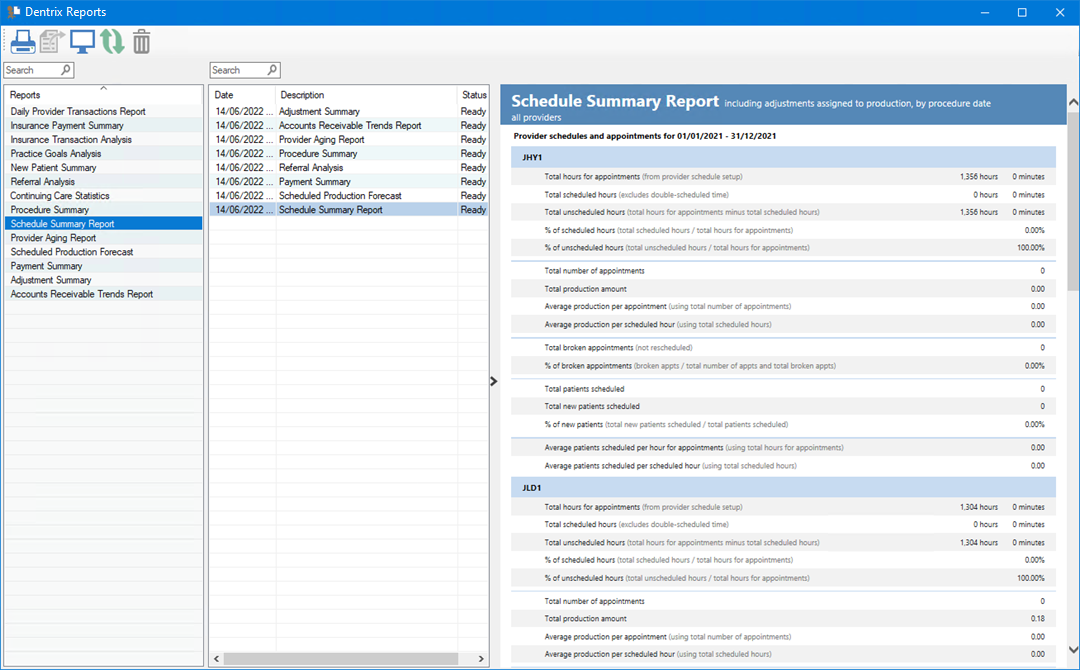
Task: Open generated Payment Summary row
Action: [349, 182]
